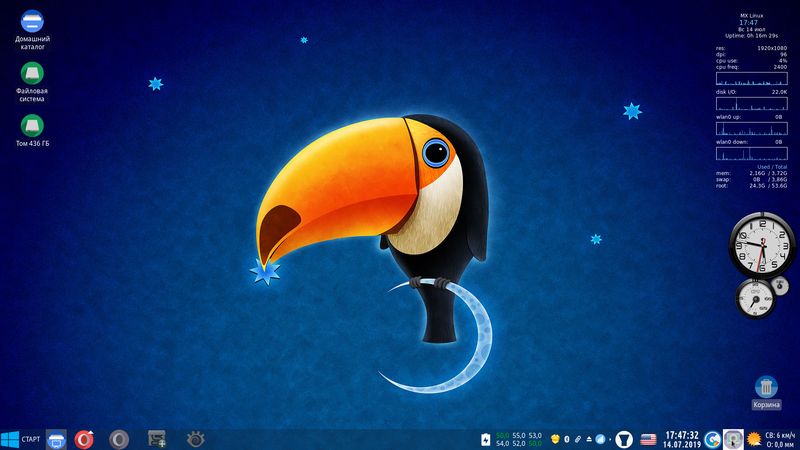Select the Том 436 ГБ volume icon
The height and width of the screenshot is (450, 800).
pos(32,131)
